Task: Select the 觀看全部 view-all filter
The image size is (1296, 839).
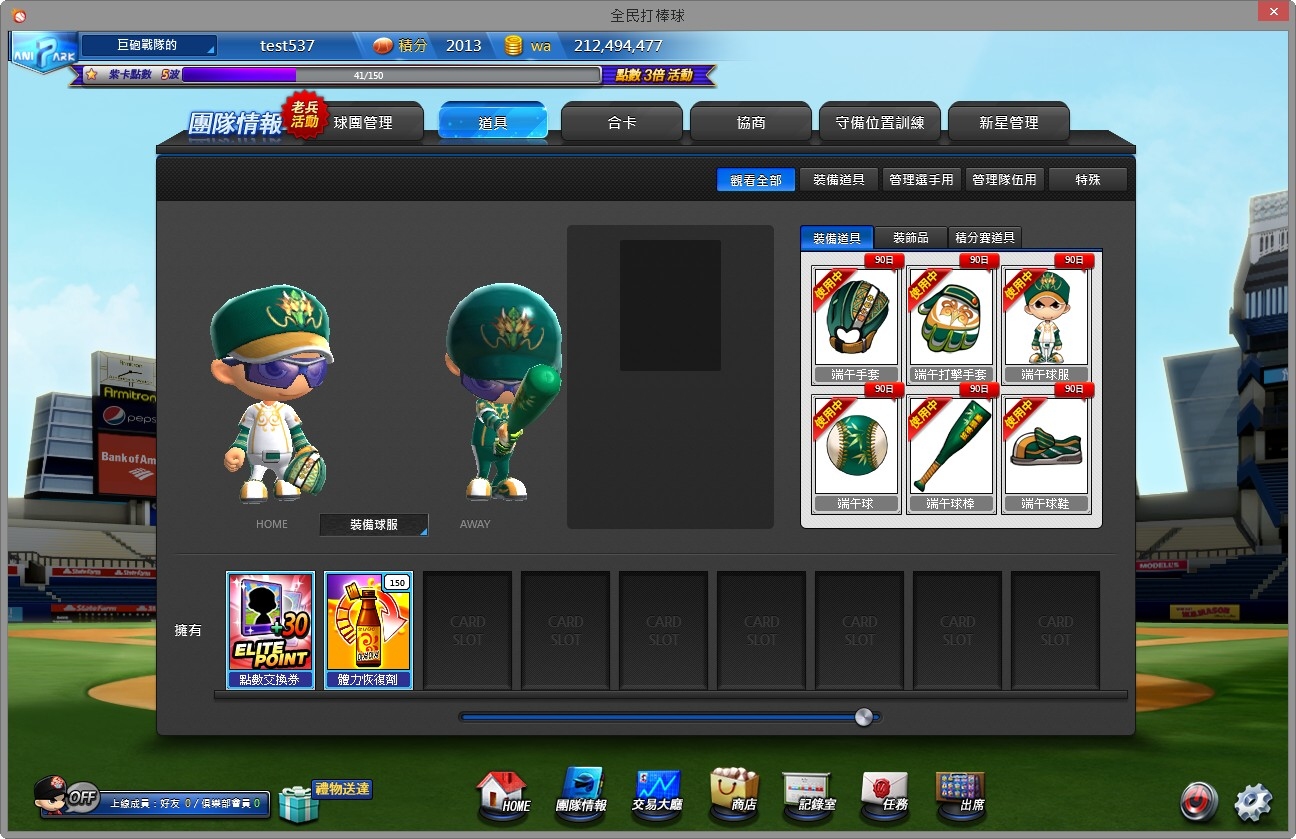Action: click(756, 180)
